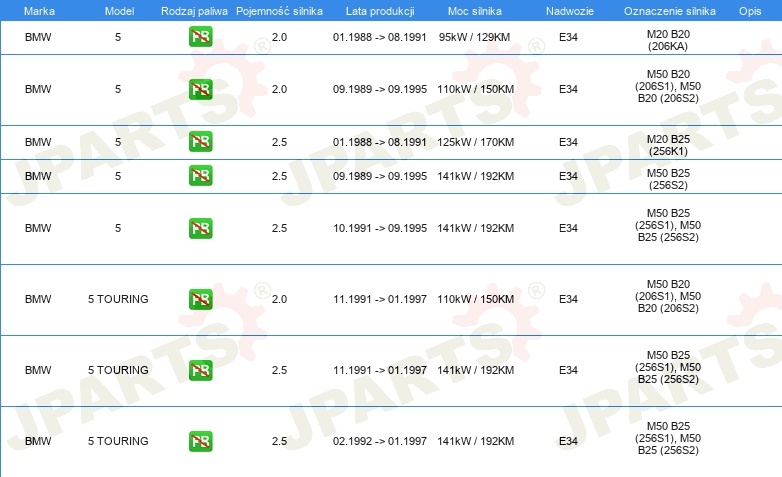Click the BMW cell in the 95kW row
782x477 pixels.
pos(38,37)
